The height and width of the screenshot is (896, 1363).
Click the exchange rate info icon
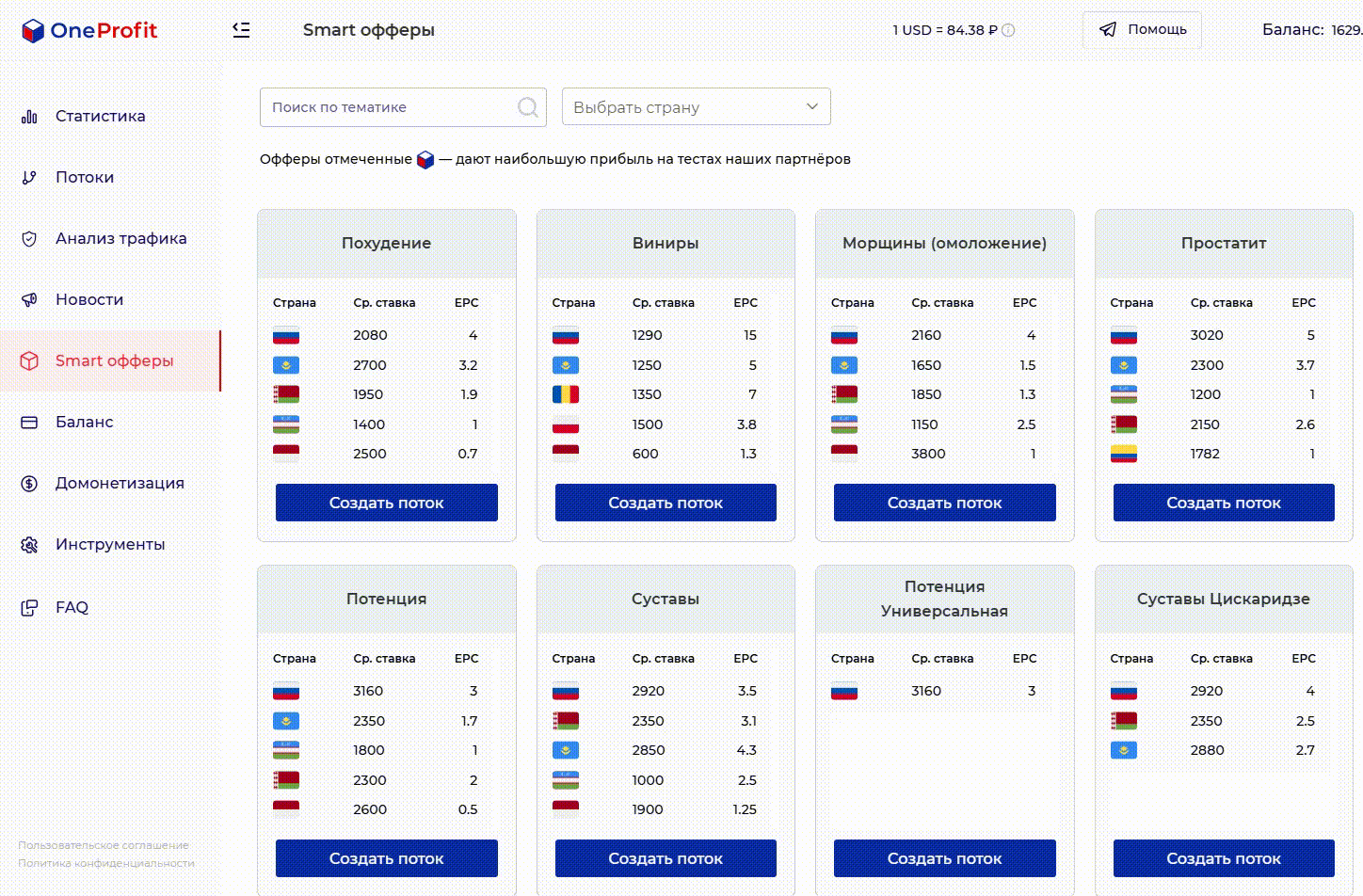click(x=1008, y=30)
